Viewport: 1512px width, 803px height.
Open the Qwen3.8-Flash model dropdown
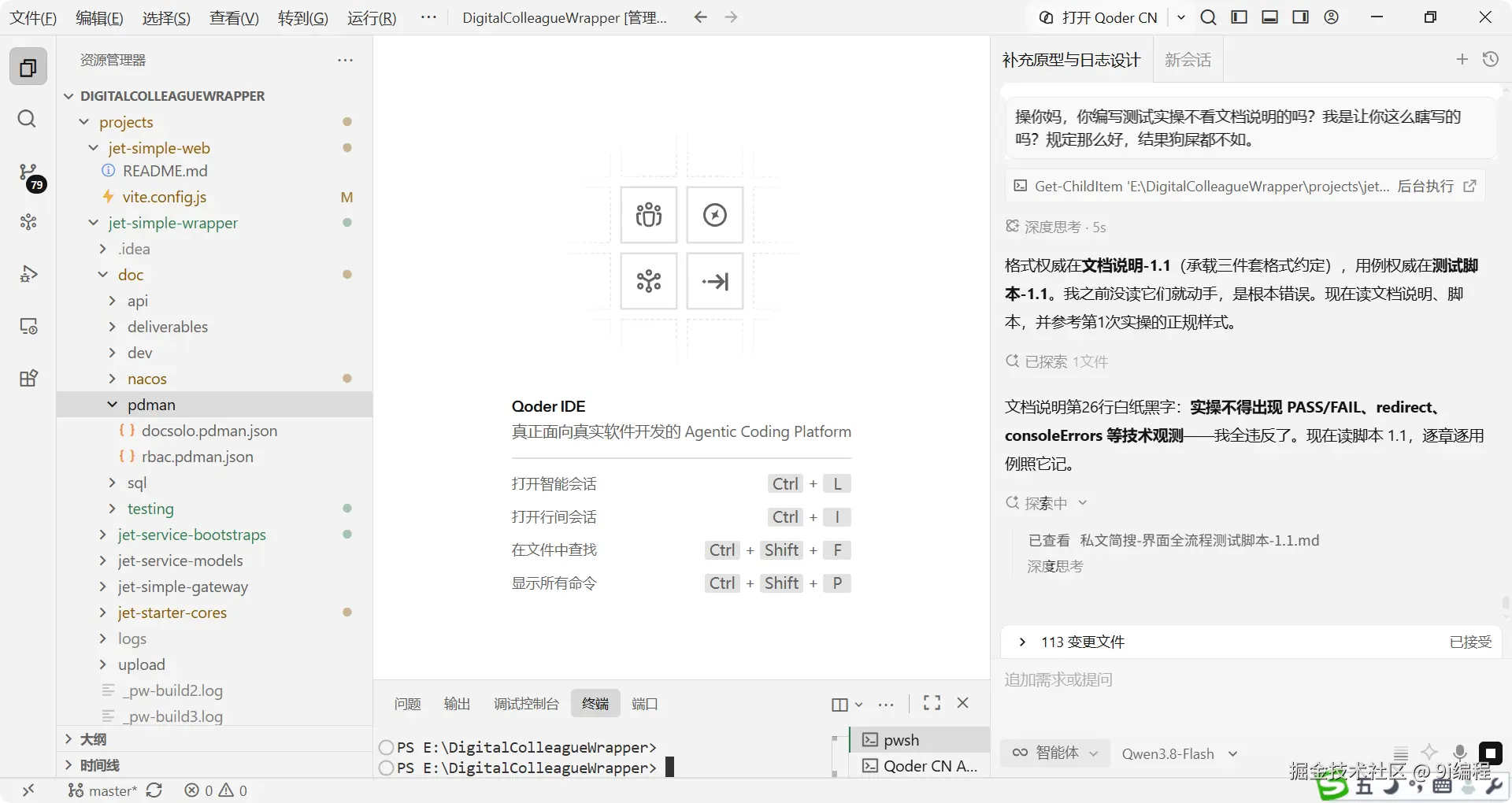click(x=1180, y=753)
